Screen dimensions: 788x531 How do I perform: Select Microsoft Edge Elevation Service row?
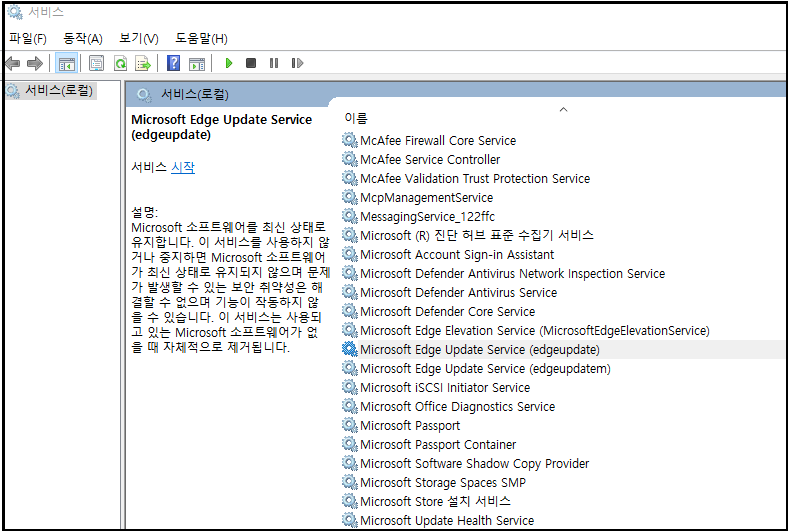535,331
